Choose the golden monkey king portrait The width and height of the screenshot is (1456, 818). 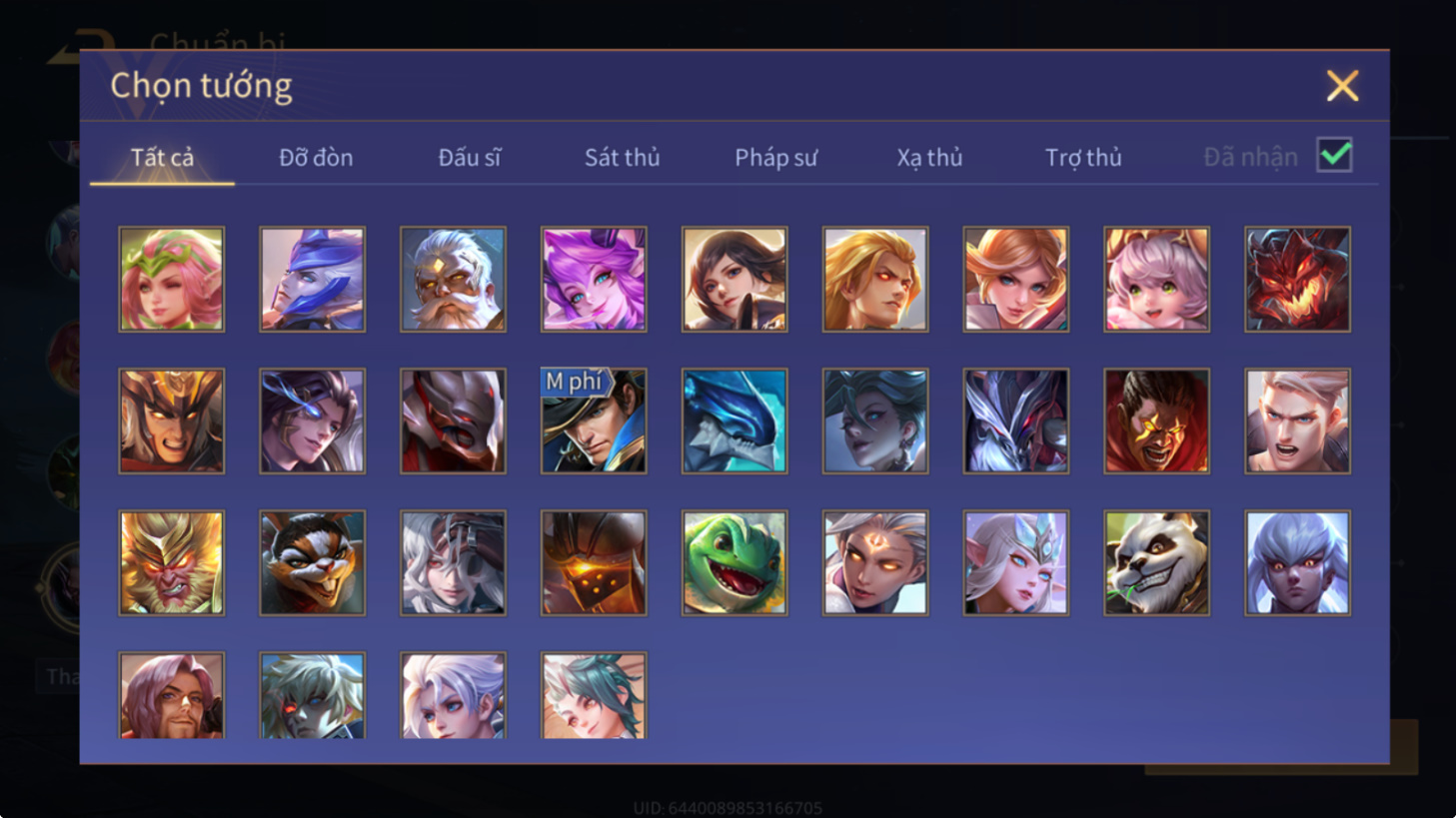click(172, 562)
